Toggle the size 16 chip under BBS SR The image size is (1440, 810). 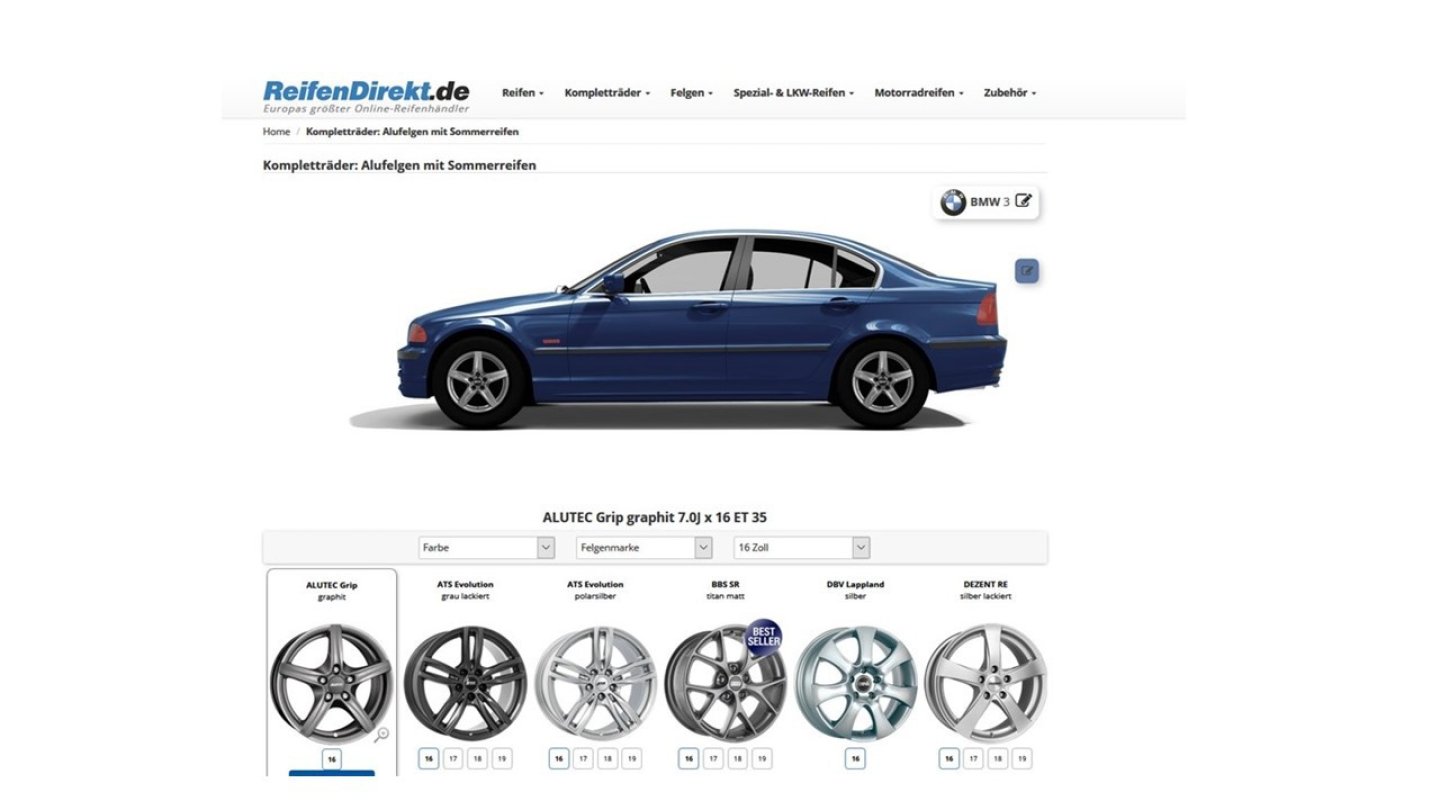tap(687, 759)
